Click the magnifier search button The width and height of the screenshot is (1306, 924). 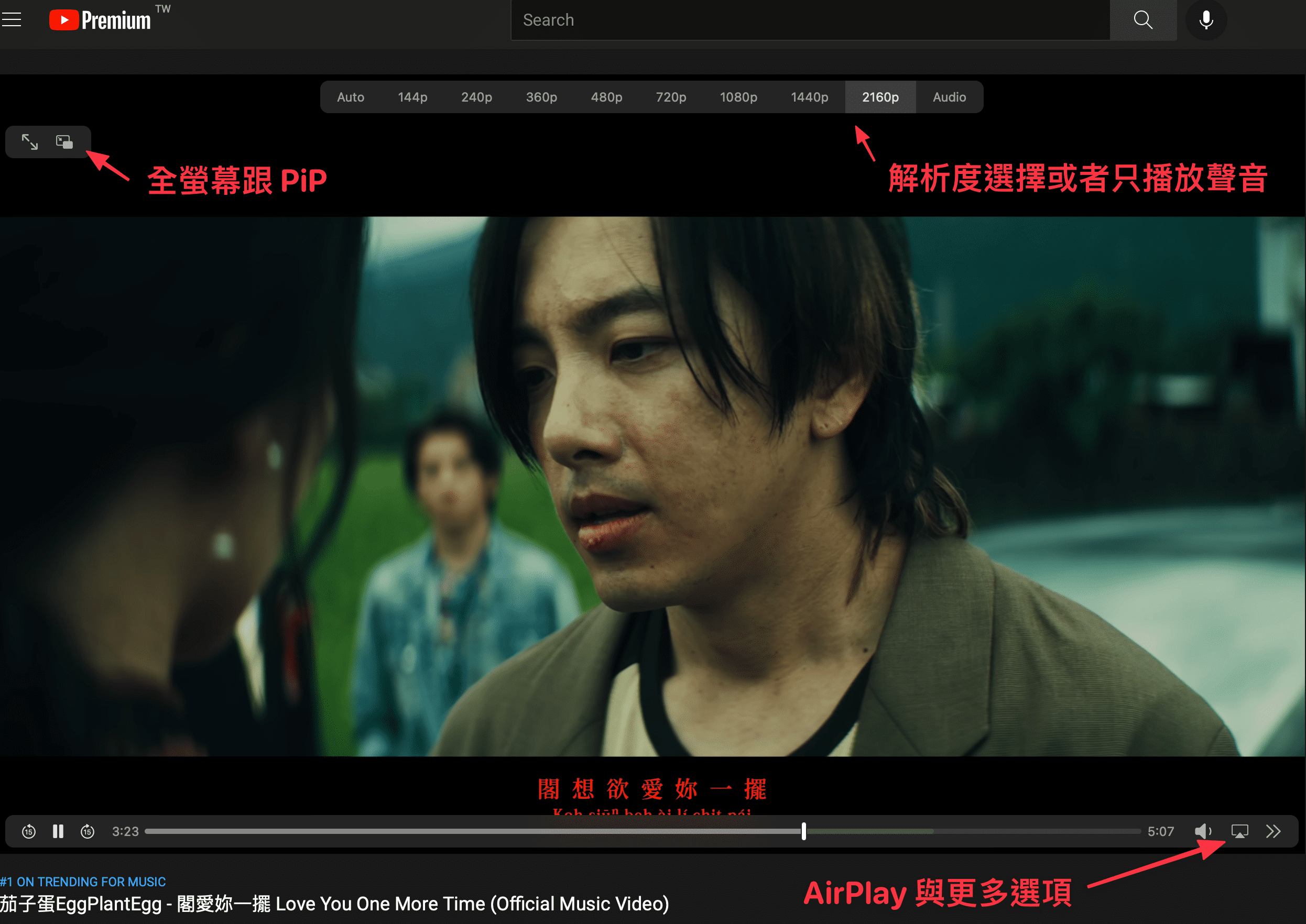pos(1142,20)
